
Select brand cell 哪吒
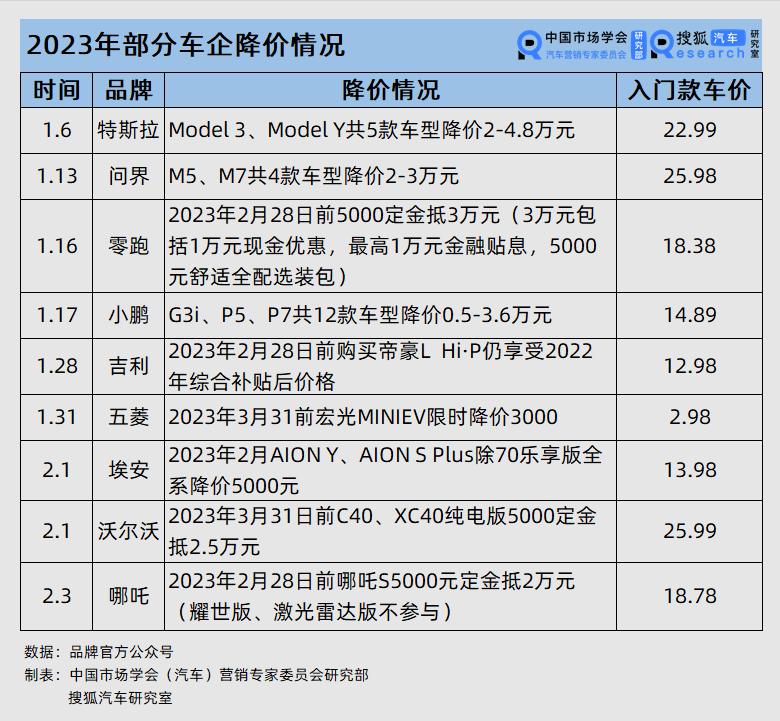[x=129, y=596]
